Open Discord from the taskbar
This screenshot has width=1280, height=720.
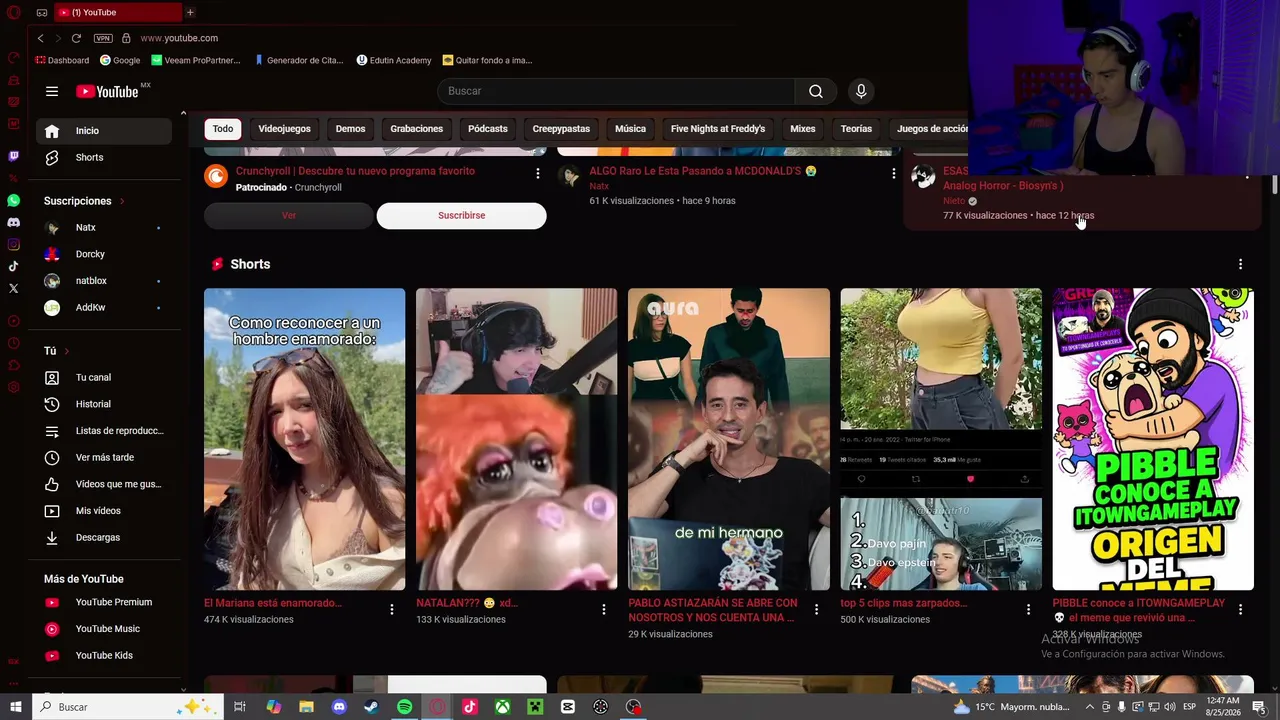(339, 707)
